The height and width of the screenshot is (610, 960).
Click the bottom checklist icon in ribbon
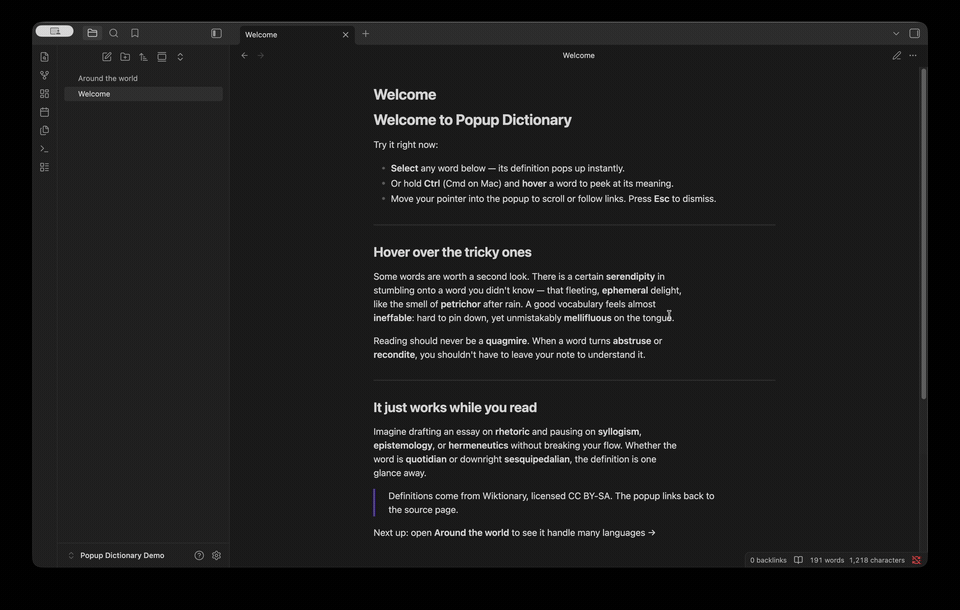point(44,167)
